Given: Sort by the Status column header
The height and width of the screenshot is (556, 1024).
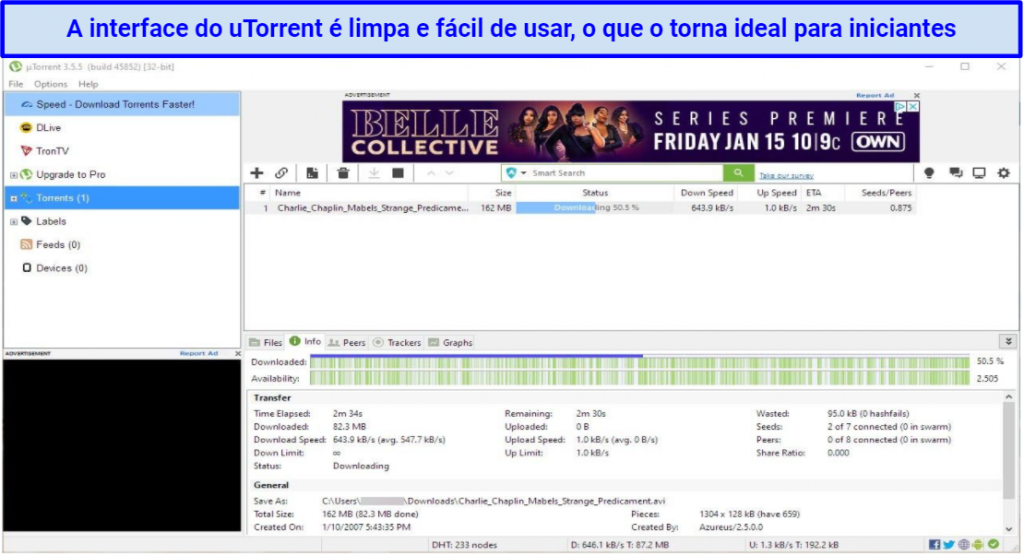Looking at the screenshot, I should [x=594, y=193].
